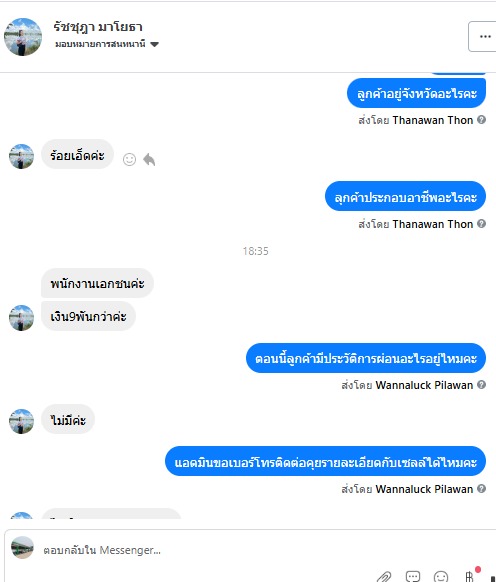Open the emoji picker in composer
Screen dimensions: 496x582
441,576
